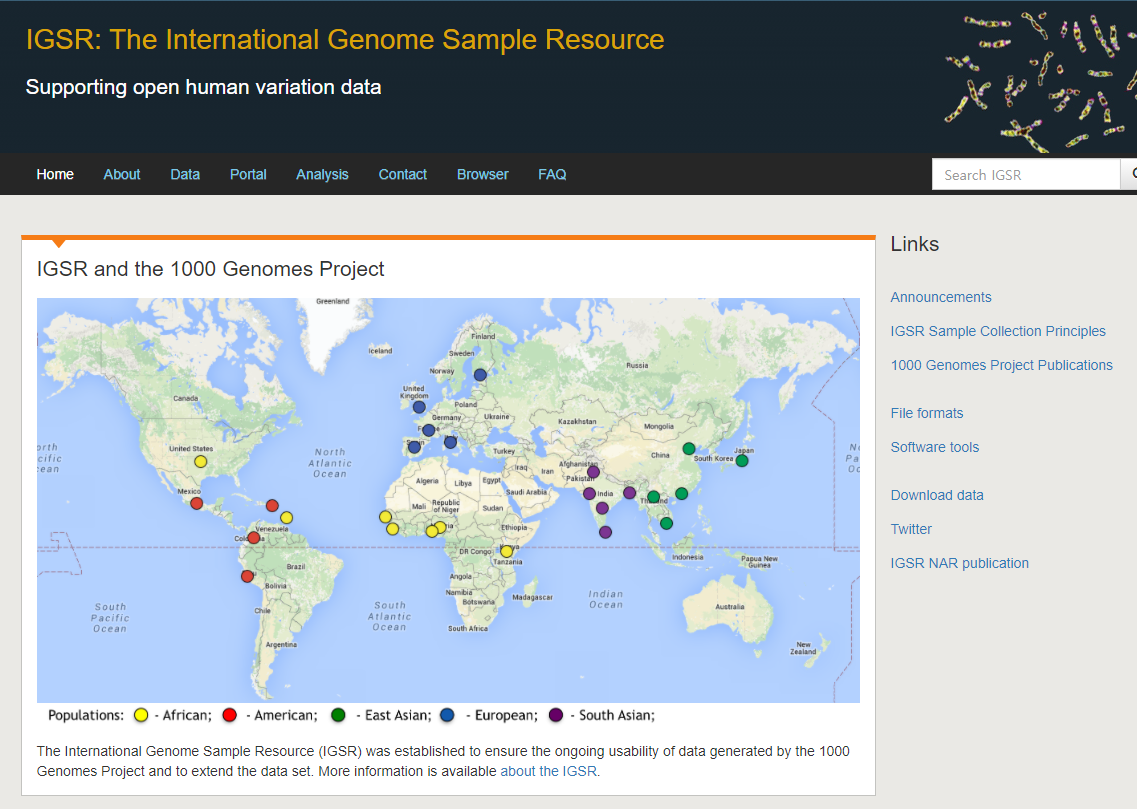This screenshot has height=809, width=1137.
Task: Open the Data nav item
Action: pos(185,175)
